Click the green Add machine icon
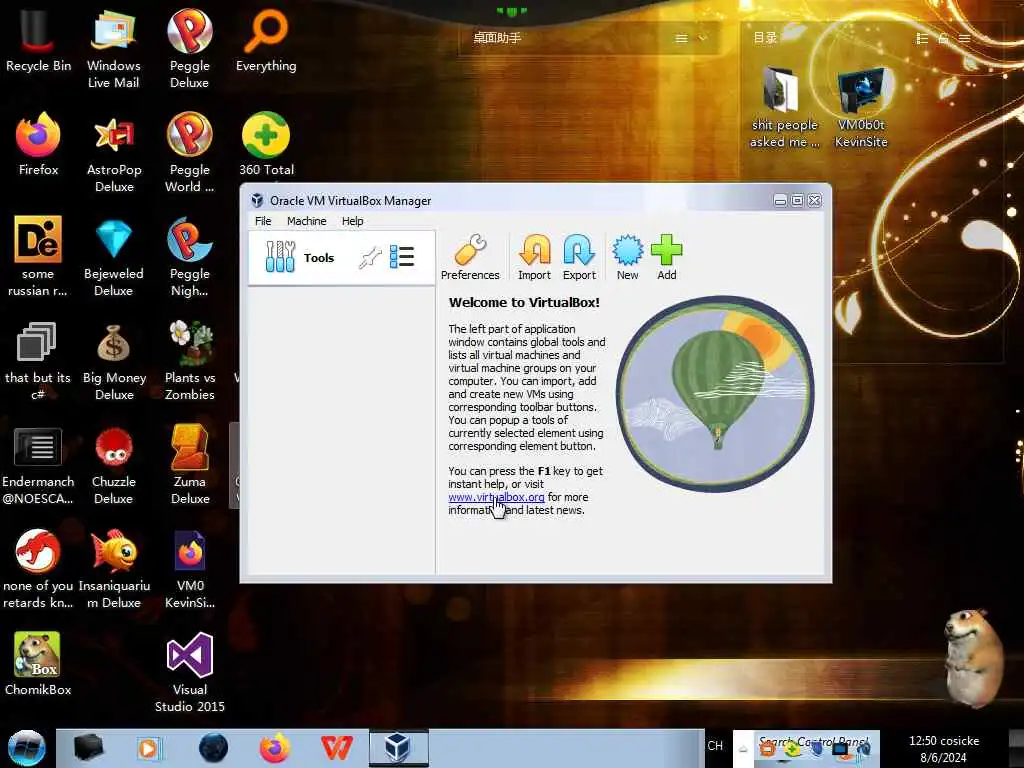Screen dimensions: 1024x768 pos(666,257)
